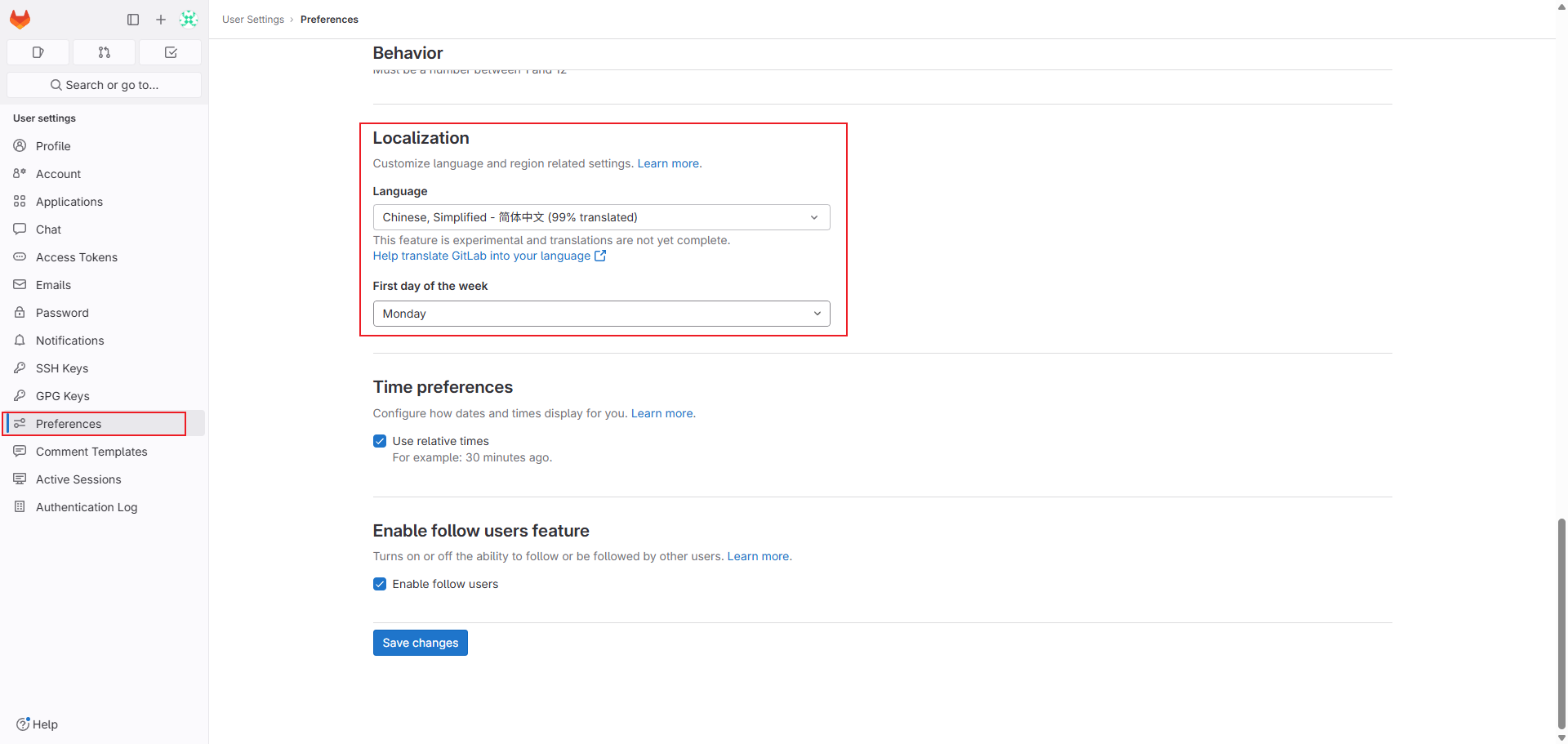1568x744 pixels.
Task: Uncheck Use relative times
Action: click(380, 440)
